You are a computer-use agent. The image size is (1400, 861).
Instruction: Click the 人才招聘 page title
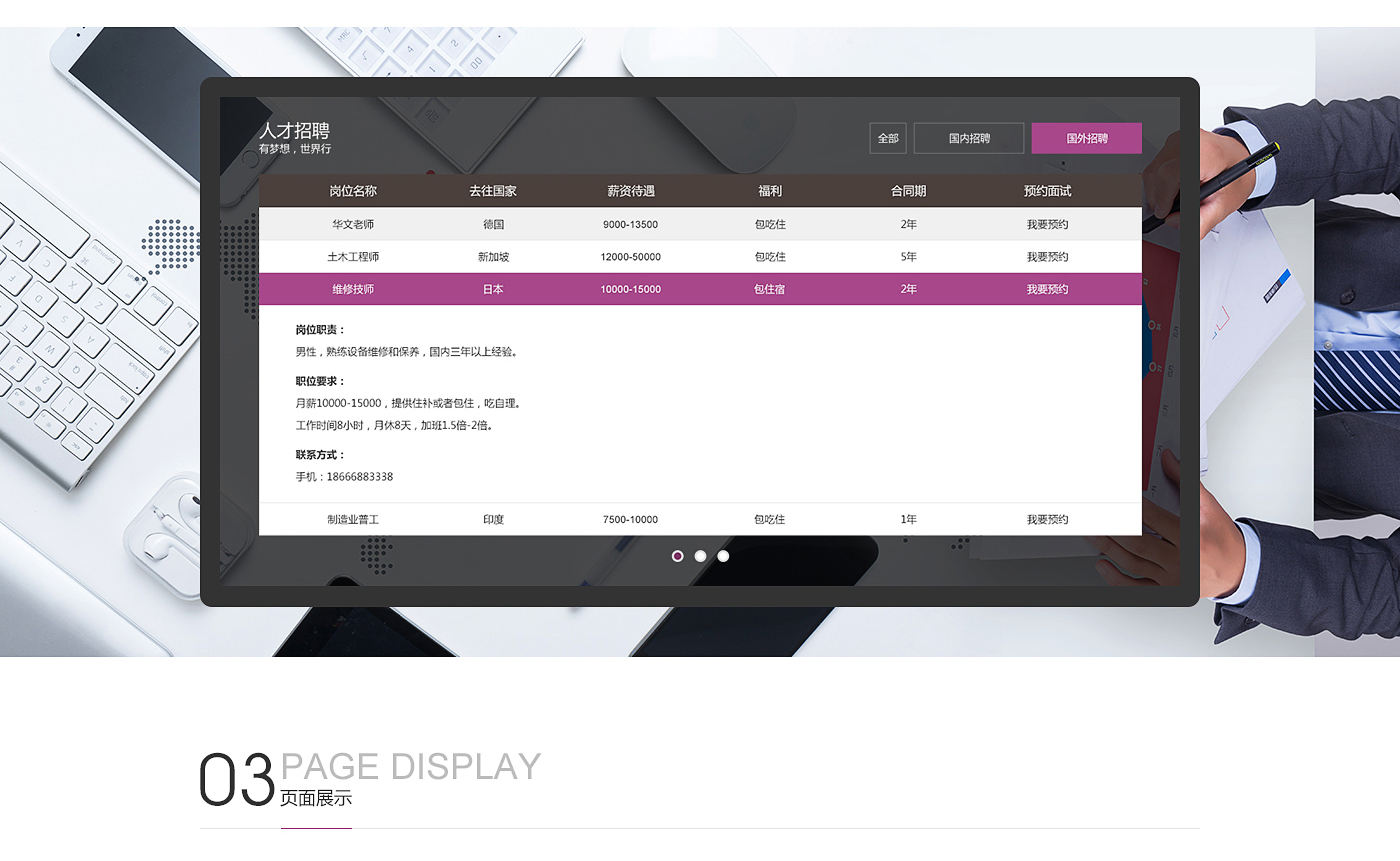tap(294, 131)
